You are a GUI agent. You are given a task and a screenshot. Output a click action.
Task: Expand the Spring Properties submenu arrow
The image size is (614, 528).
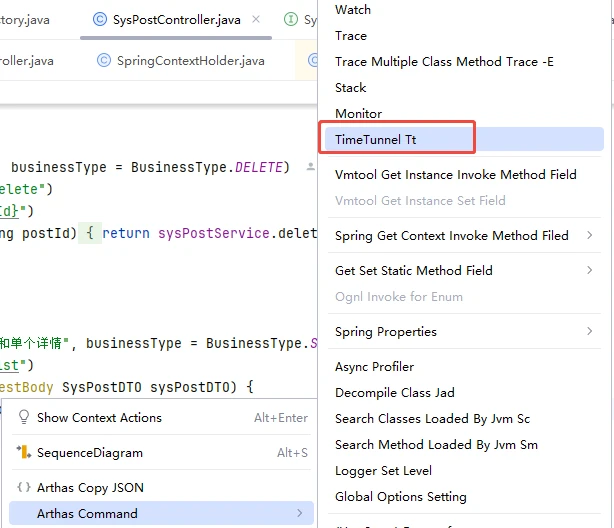pos(589,332)
